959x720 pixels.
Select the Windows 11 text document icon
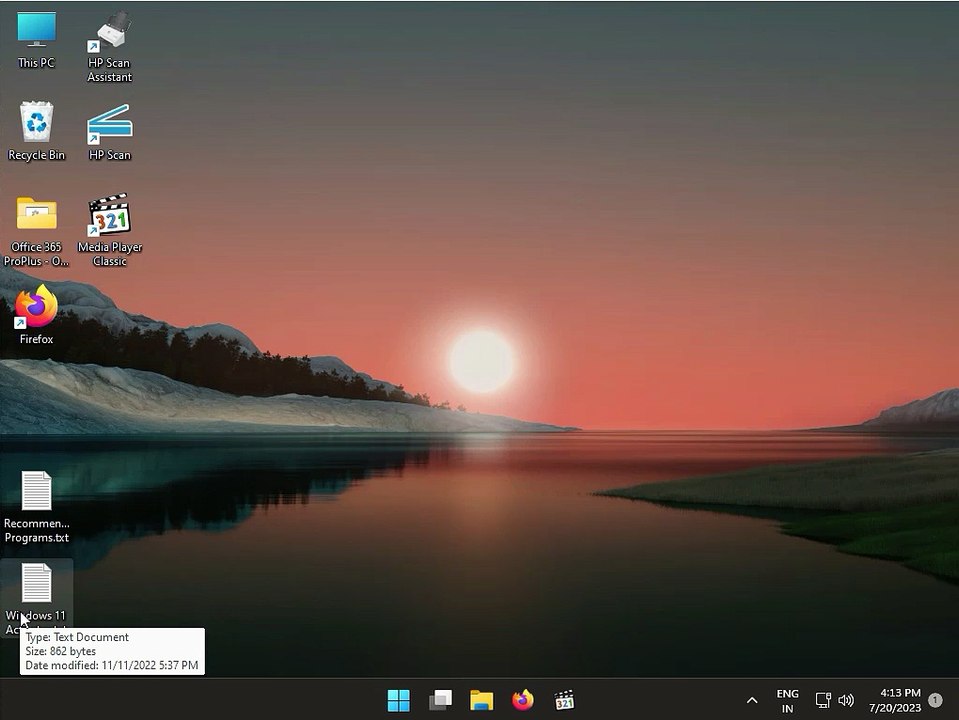coord(36,583)
